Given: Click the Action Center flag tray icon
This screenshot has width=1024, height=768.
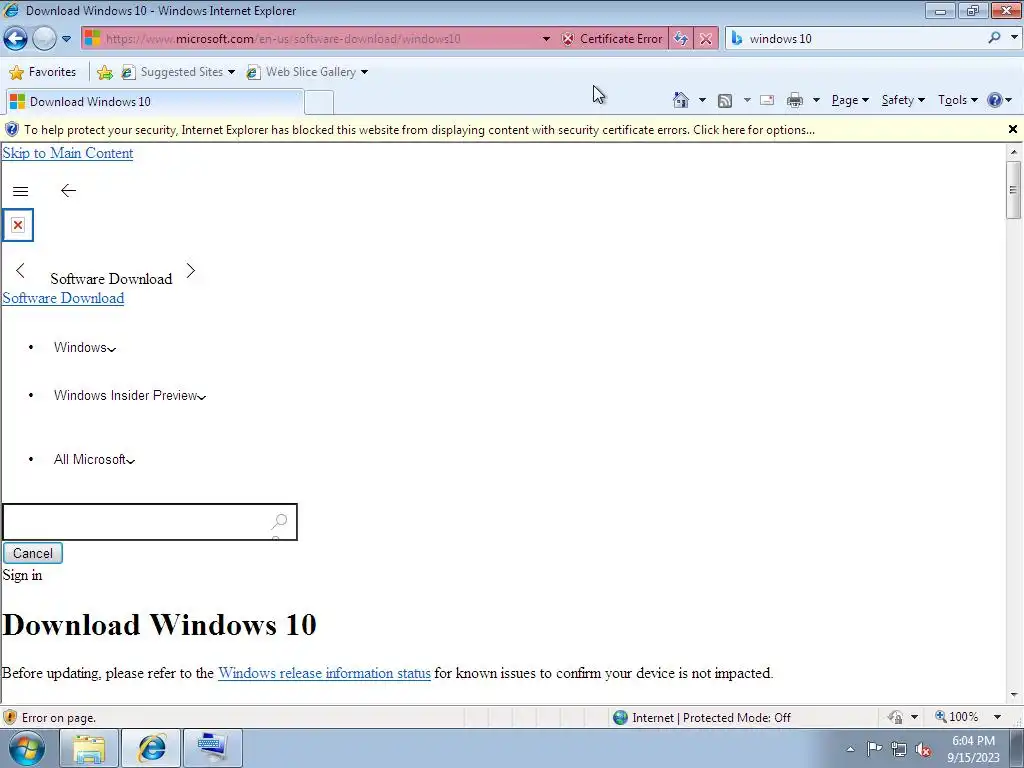Looking at the screenshot, I should [874, 749].
